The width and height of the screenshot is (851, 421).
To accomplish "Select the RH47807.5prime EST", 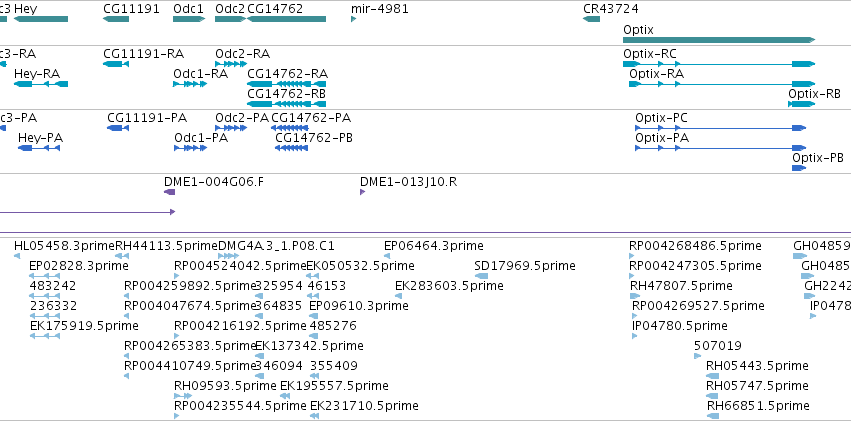I will 635,296.
